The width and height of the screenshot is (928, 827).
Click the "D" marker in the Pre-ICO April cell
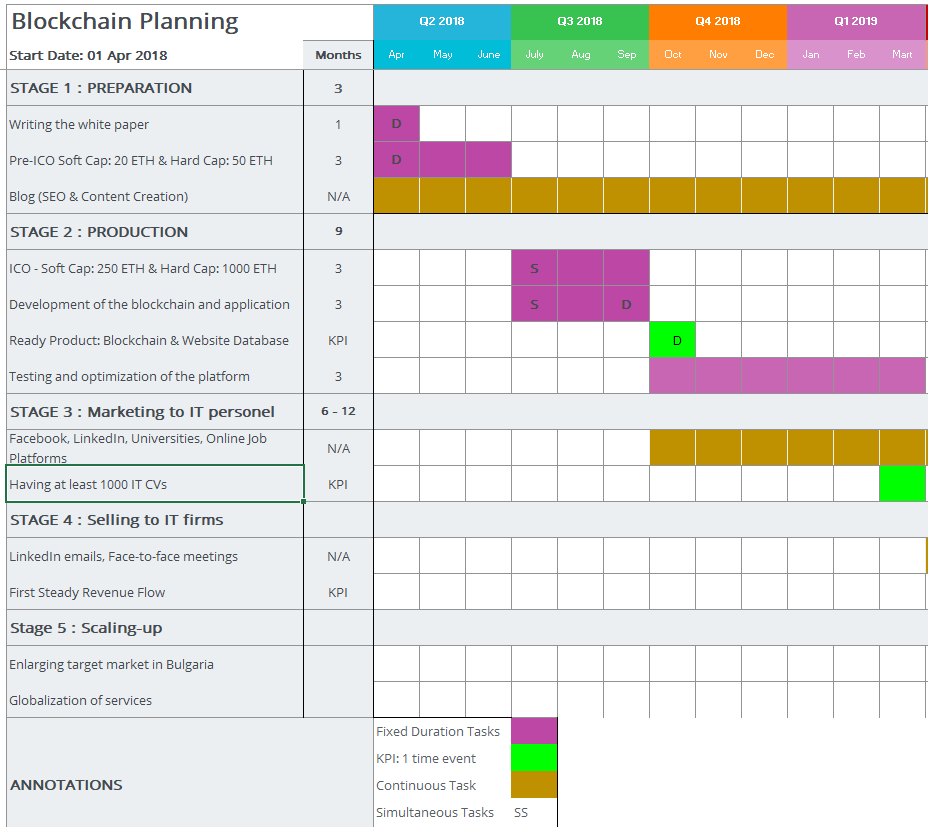pyautogui.click(x=395, y=159)
